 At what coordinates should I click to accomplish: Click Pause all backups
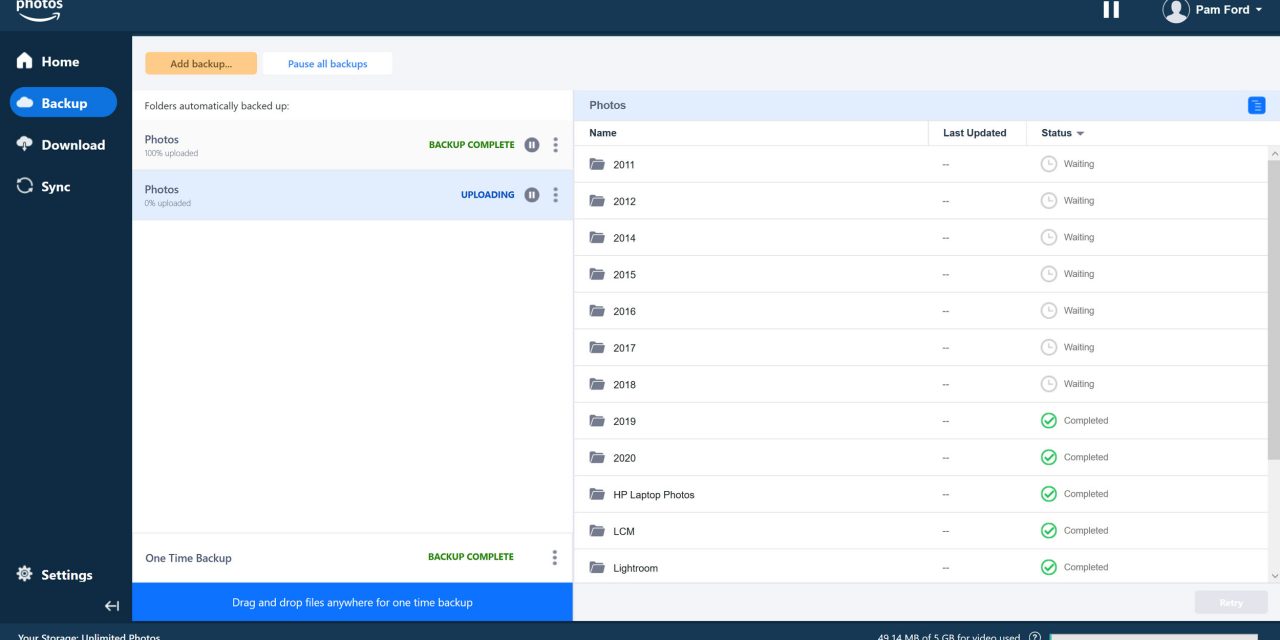(x=327, y=64)
